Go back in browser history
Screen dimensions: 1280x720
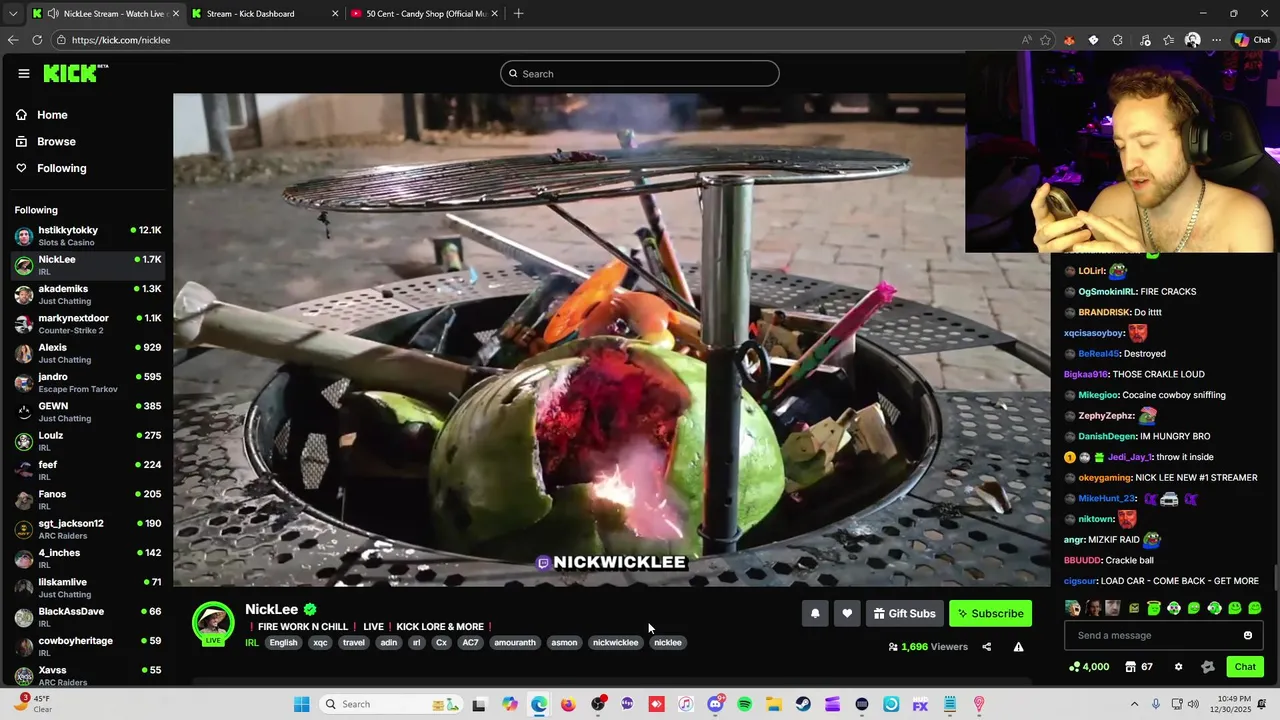[x=13, y=40]
